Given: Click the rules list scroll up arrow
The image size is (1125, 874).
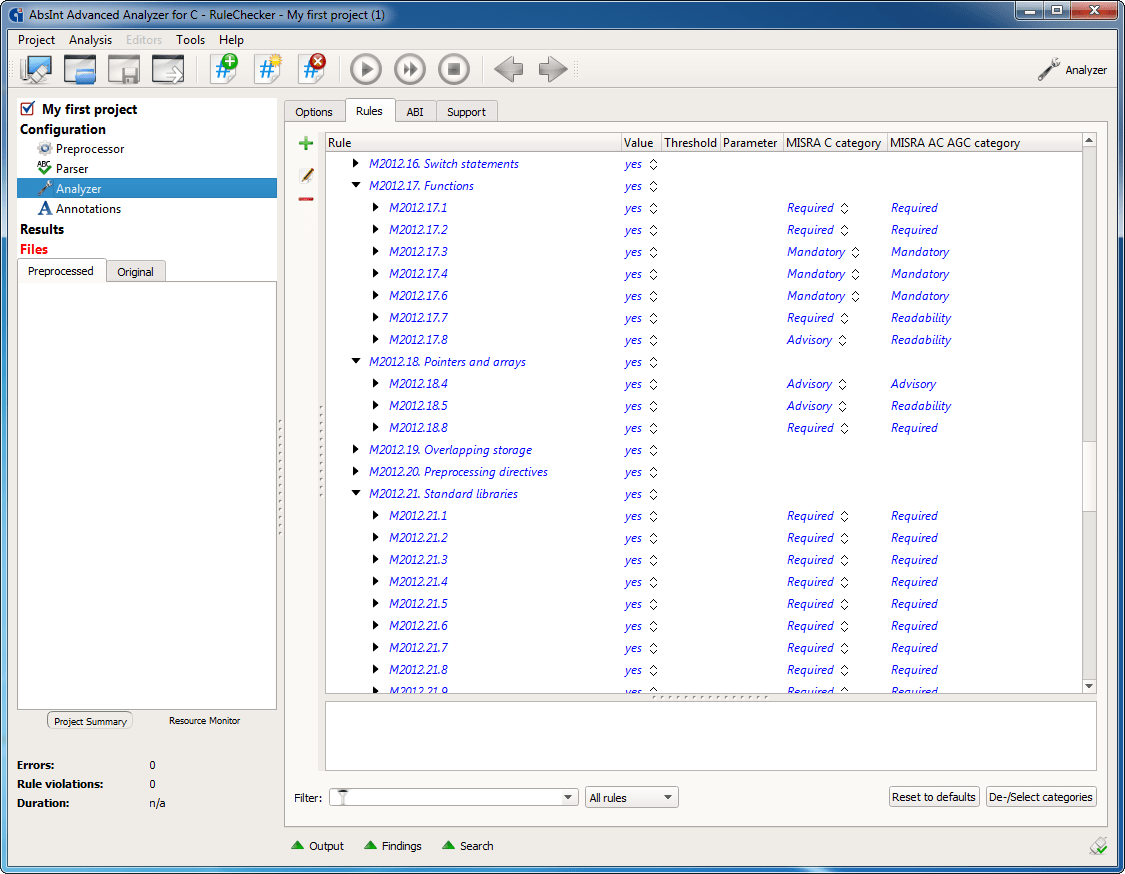Looking at the screenshot, I should click(x=1089, y=141).
